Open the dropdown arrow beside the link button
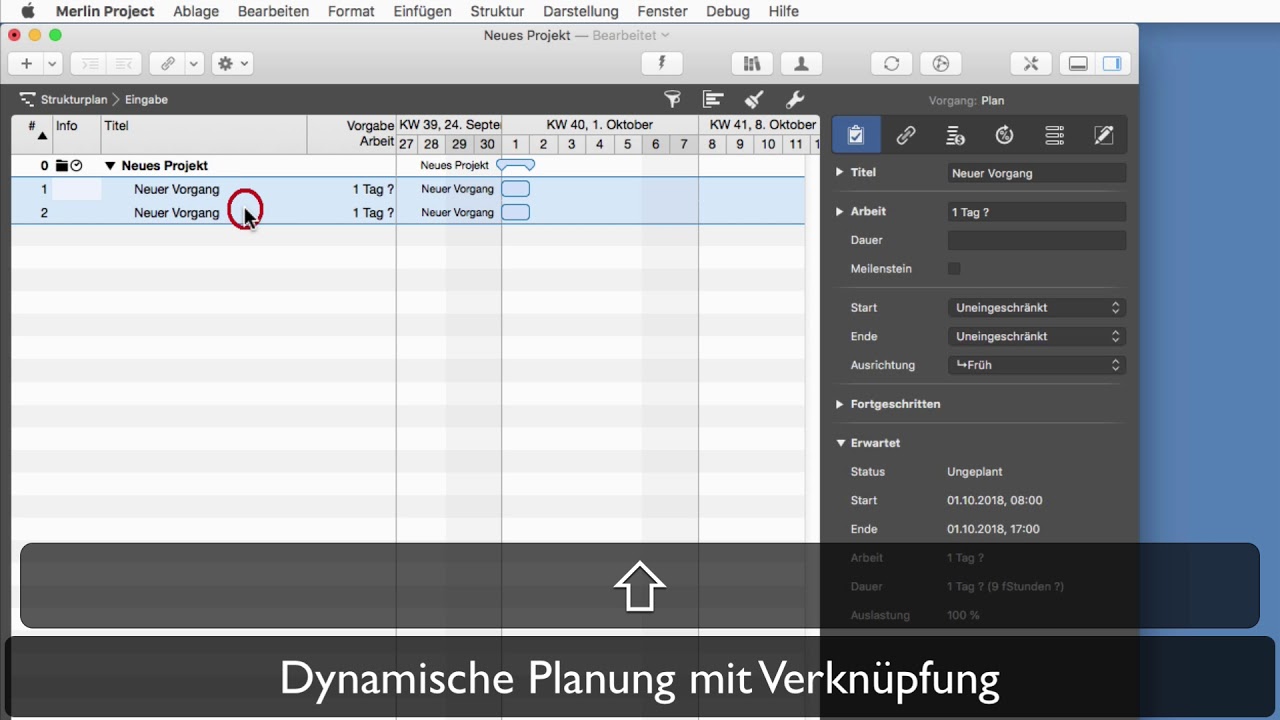This screenshot has width=1280, height=720. pyautogui.click(x=194, y=63)
